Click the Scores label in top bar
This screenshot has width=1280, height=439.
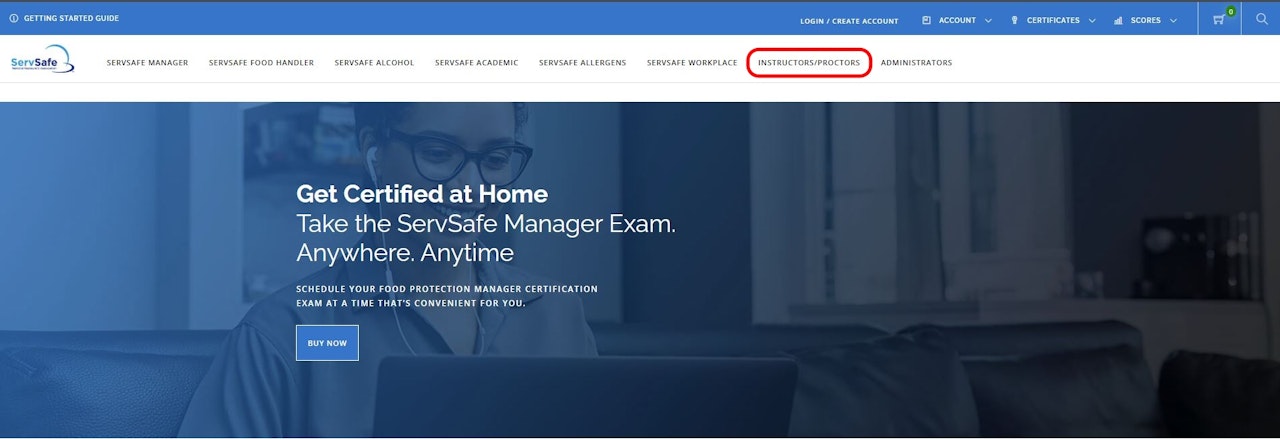[1146, 20]
